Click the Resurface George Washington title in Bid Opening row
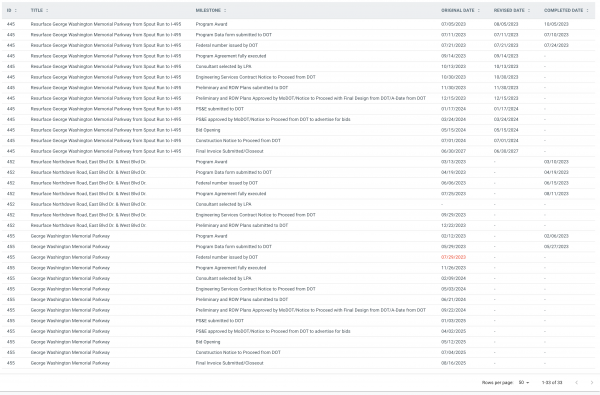The image size is (600, 395). [106, 130]
